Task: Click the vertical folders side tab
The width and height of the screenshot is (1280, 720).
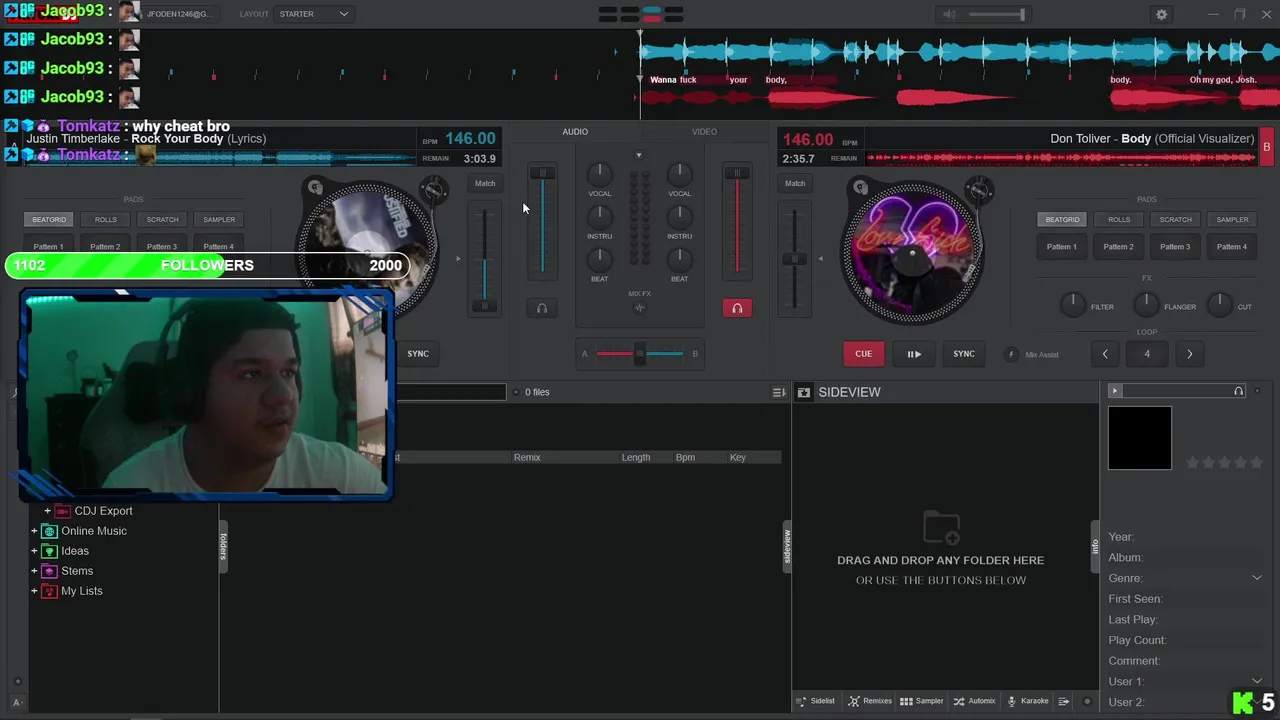Action: click(223, 546)
